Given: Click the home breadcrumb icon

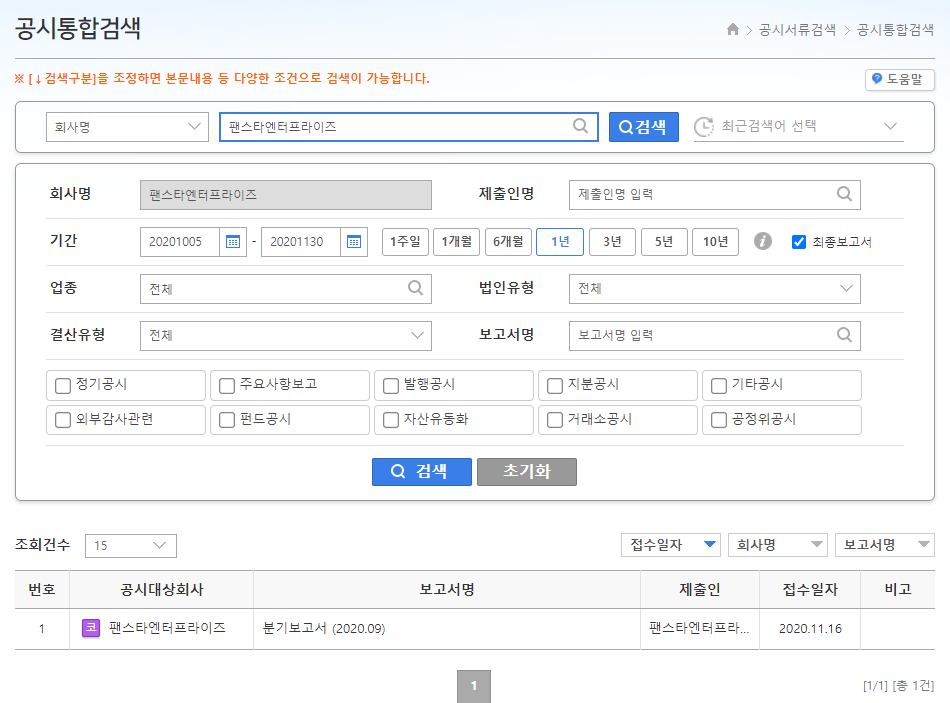Looking at the screenshot, I should coord(736,30).
